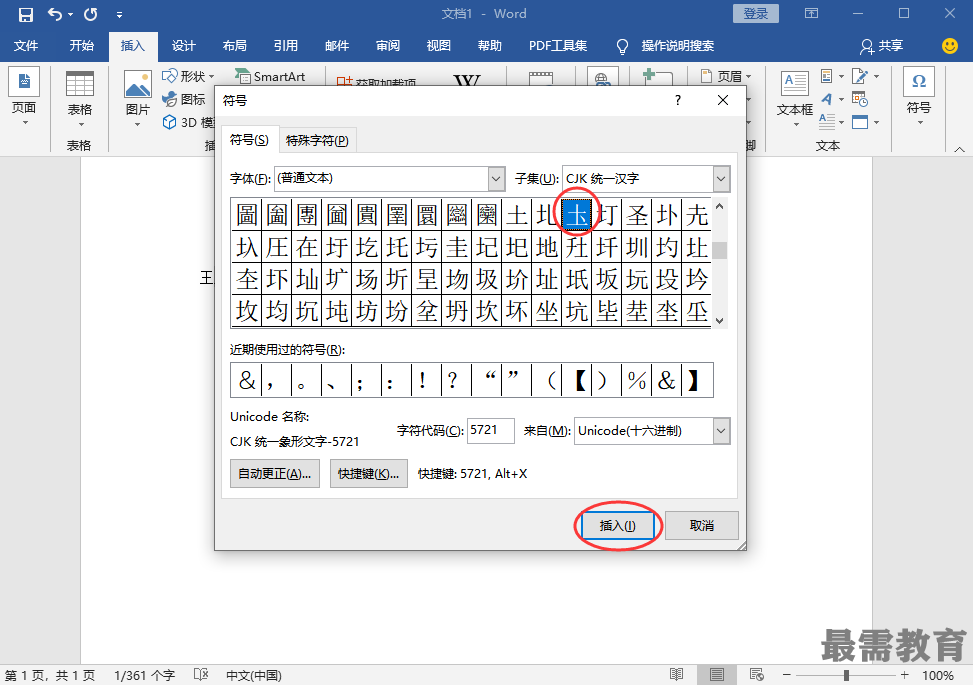The width and height of the screenshot is (973, 685).
Task: Select the character 圣 in the grid
Action: click(637, 215)
